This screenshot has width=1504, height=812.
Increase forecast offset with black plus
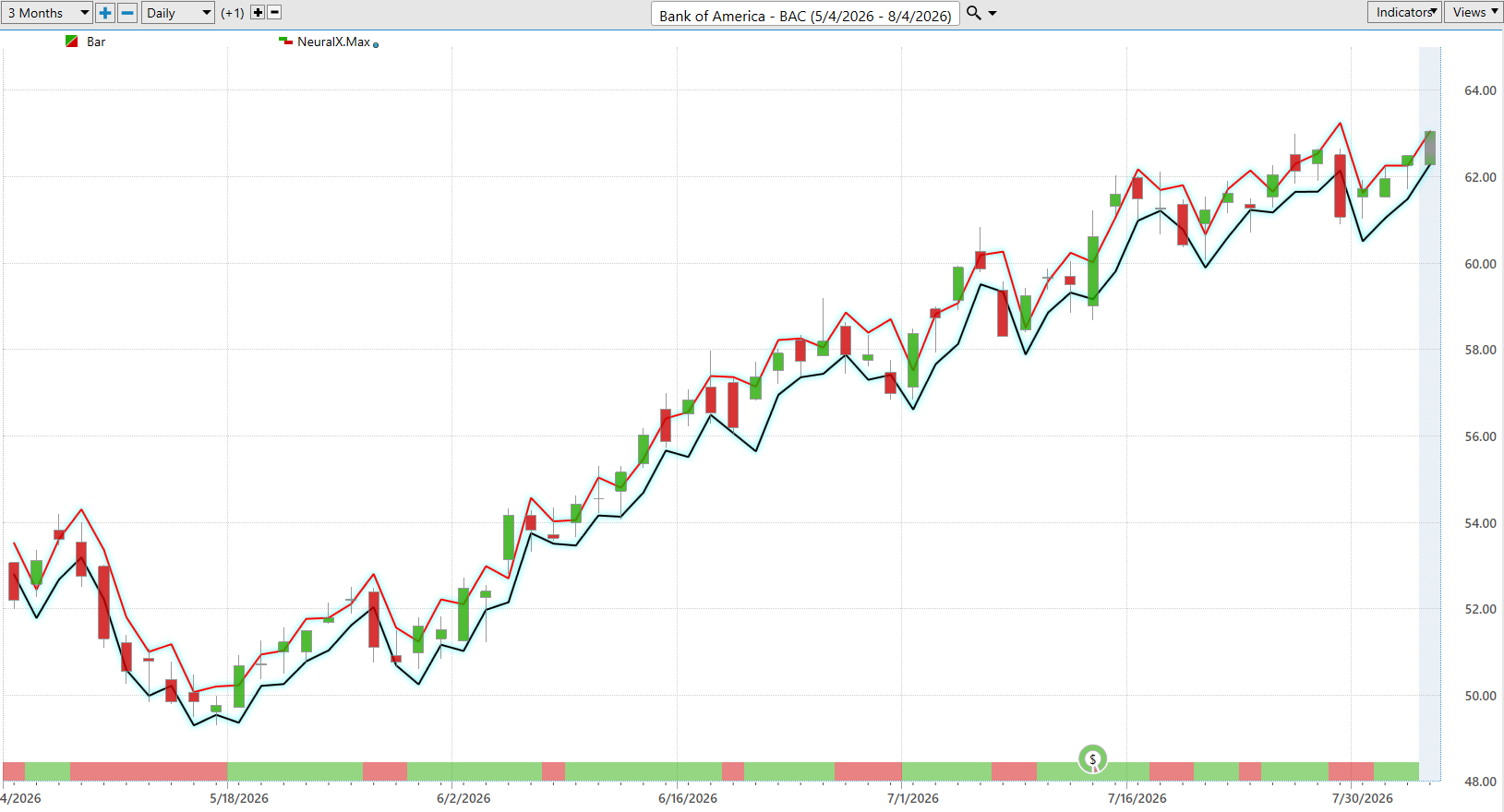pos(258,13)
